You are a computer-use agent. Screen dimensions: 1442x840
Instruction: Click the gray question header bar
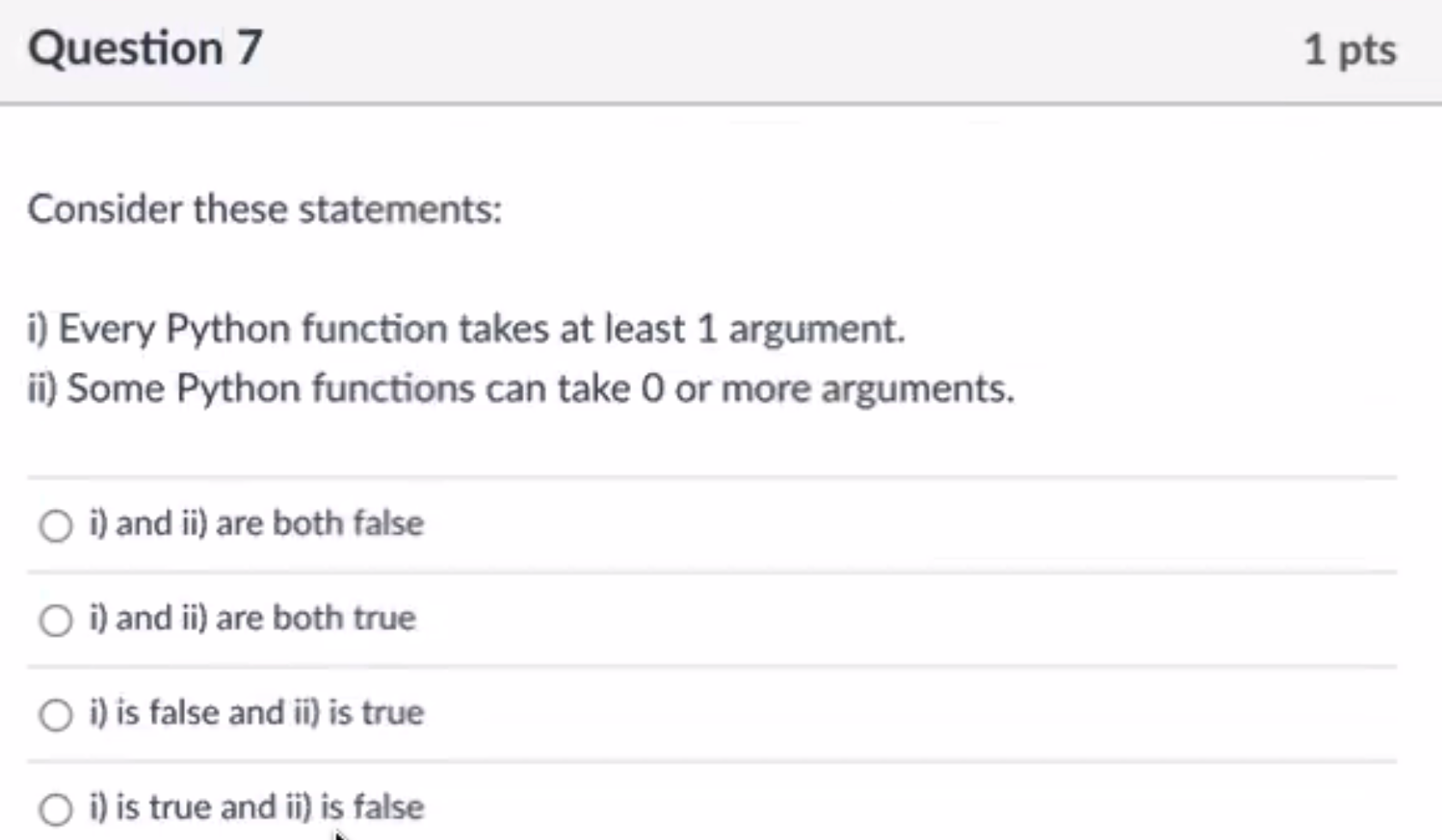(x=721, y=51)
